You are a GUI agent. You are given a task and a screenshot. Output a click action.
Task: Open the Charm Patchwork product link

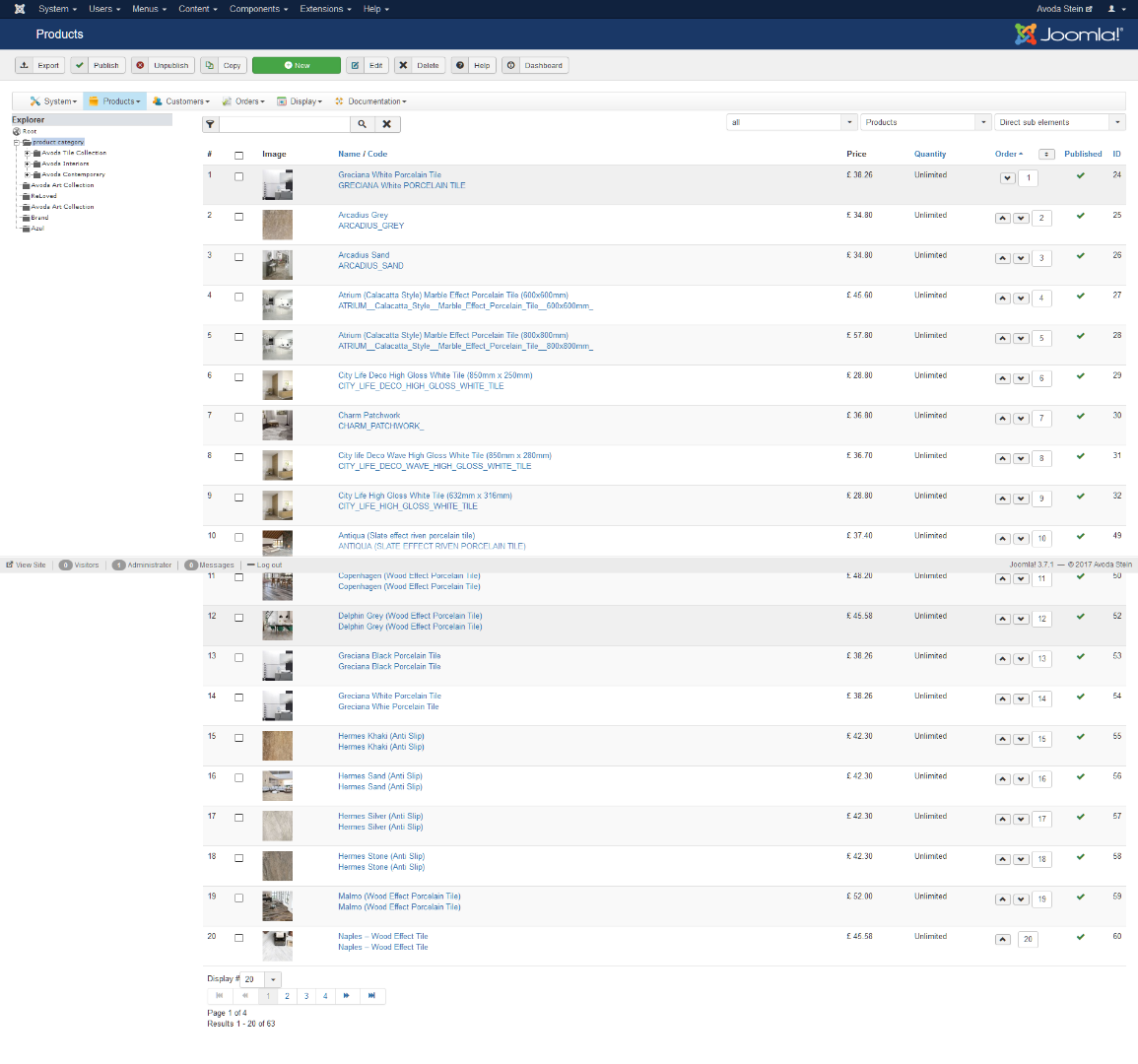pyautogui.click(x=368, y=415)
